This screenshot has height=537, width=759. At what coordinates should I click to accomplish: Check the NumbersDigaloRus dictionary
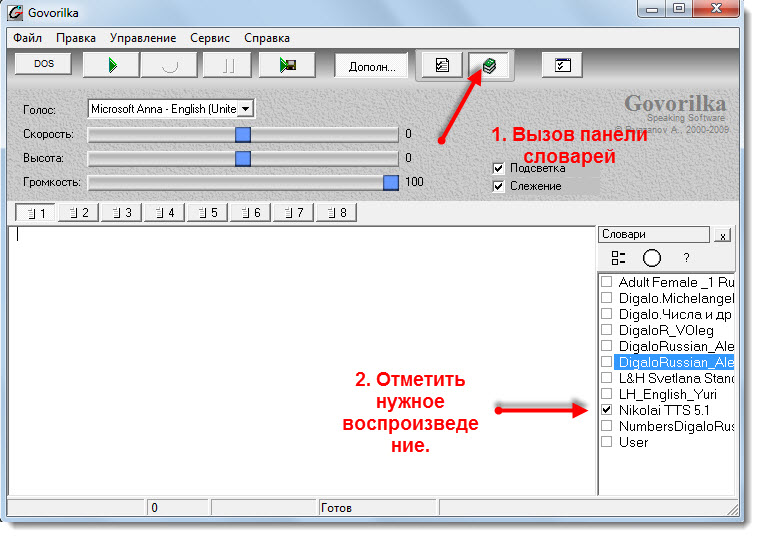607,426
